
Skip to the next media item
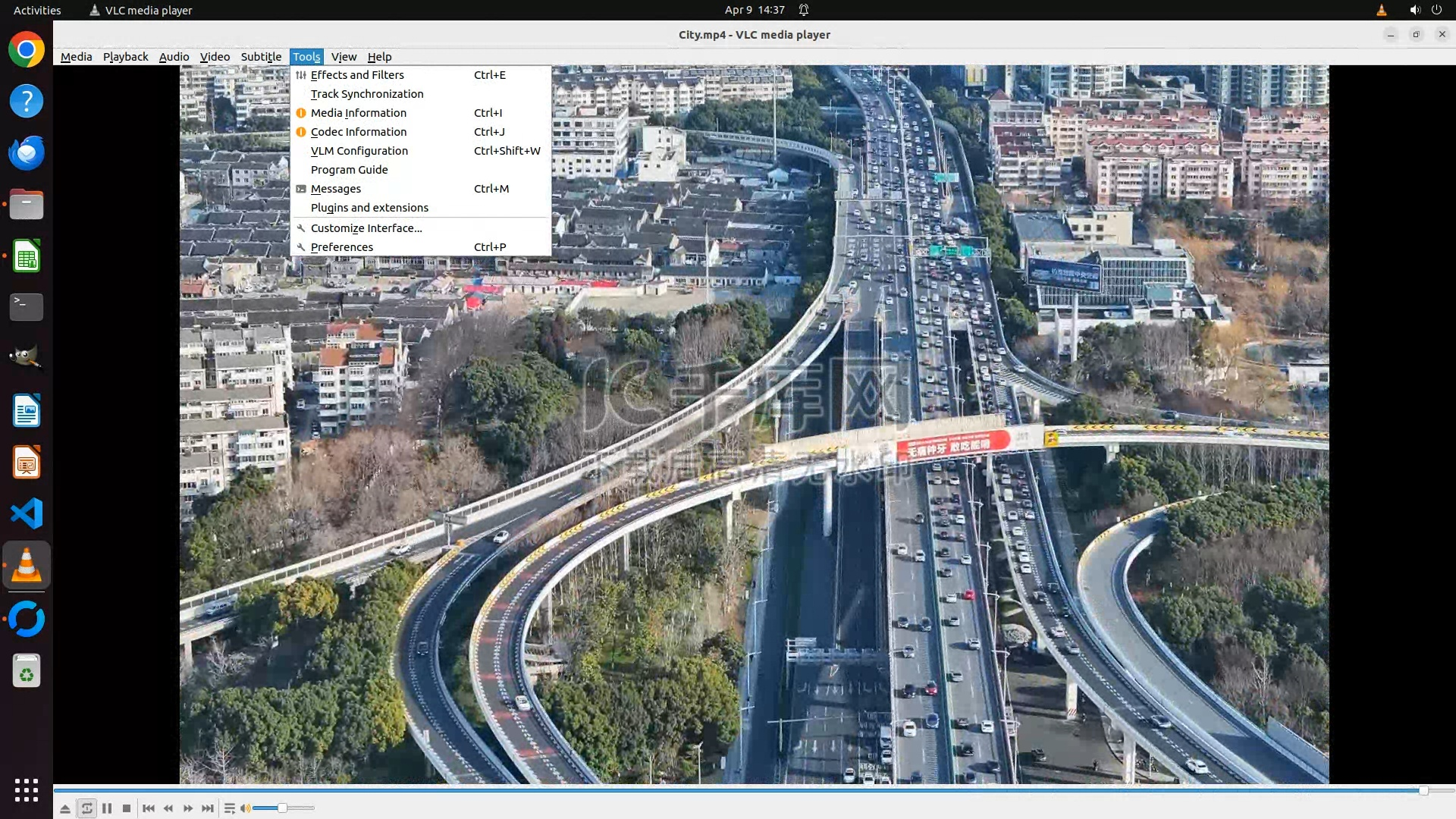point(208,808)
